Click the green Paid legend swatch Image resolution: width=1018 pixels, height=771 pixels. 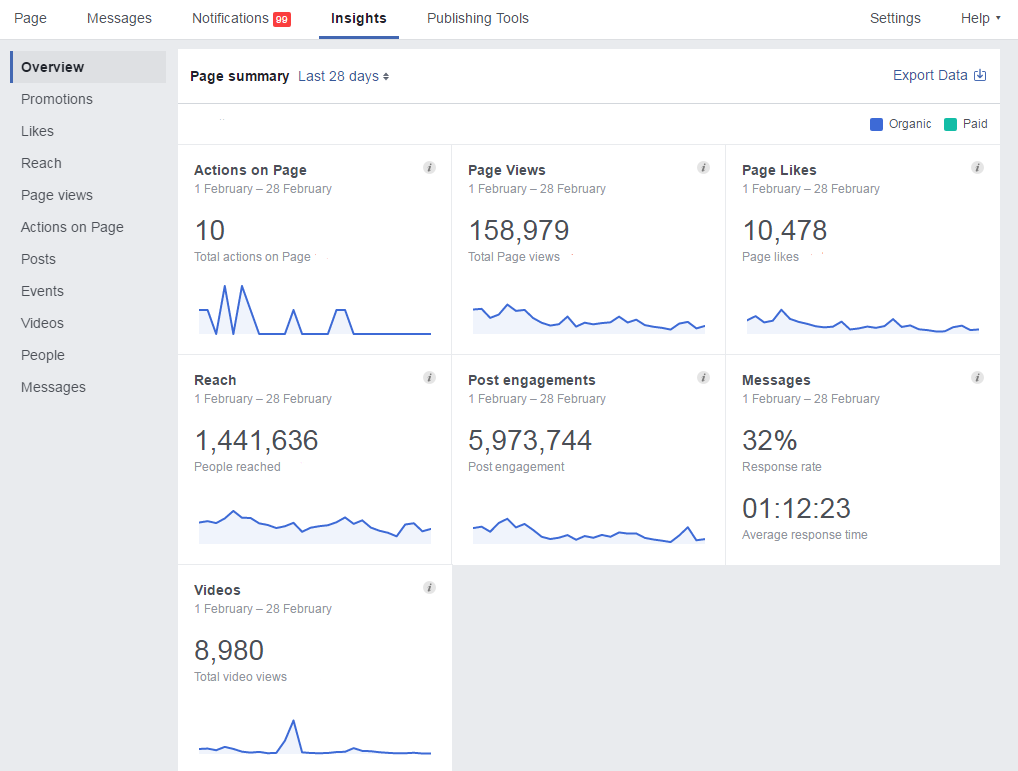(x=950, y=124)
